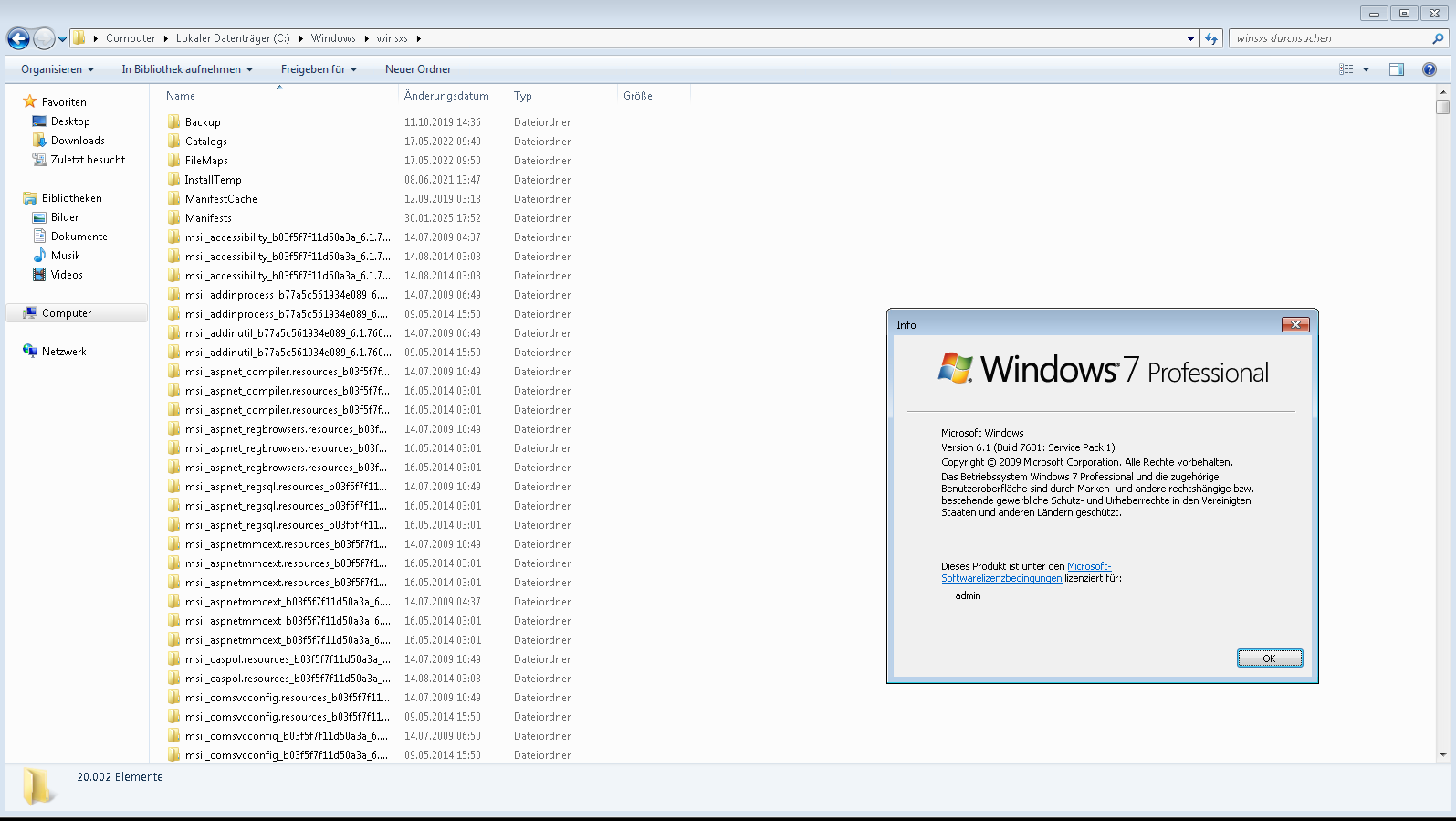Select the ManifestCache folder

(221, 199)
